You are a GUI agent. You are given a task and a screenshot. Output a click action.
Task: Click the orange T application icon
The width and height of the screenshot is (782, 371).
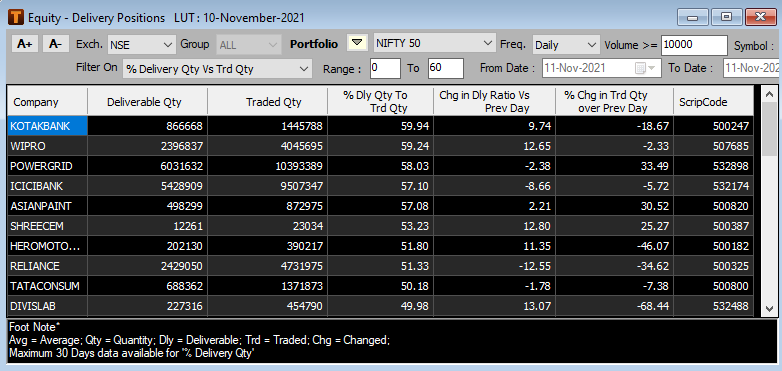16,17
